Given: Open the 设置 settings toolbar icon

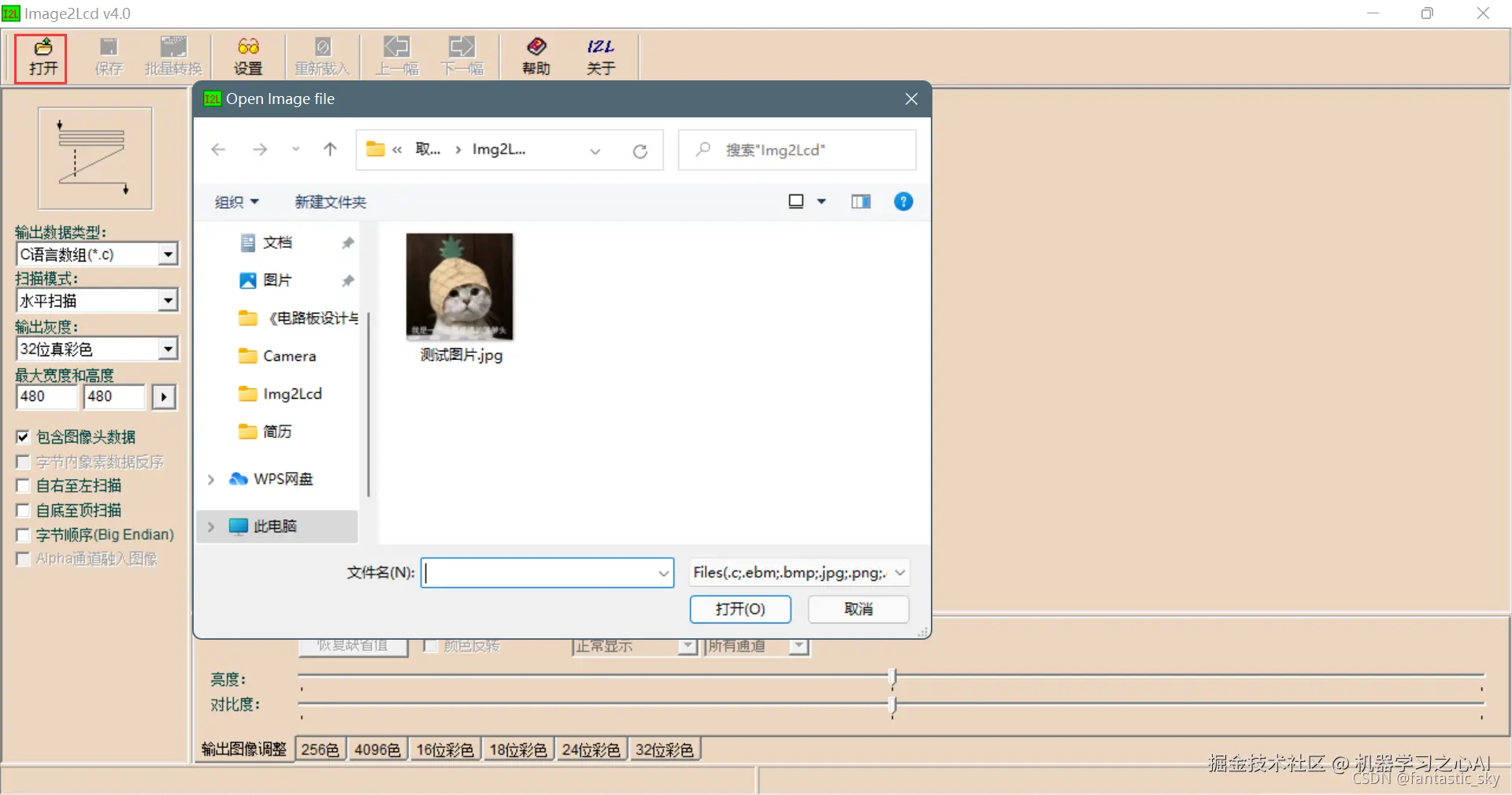Looking at the screenshot, I should click(x=248, y=58).
